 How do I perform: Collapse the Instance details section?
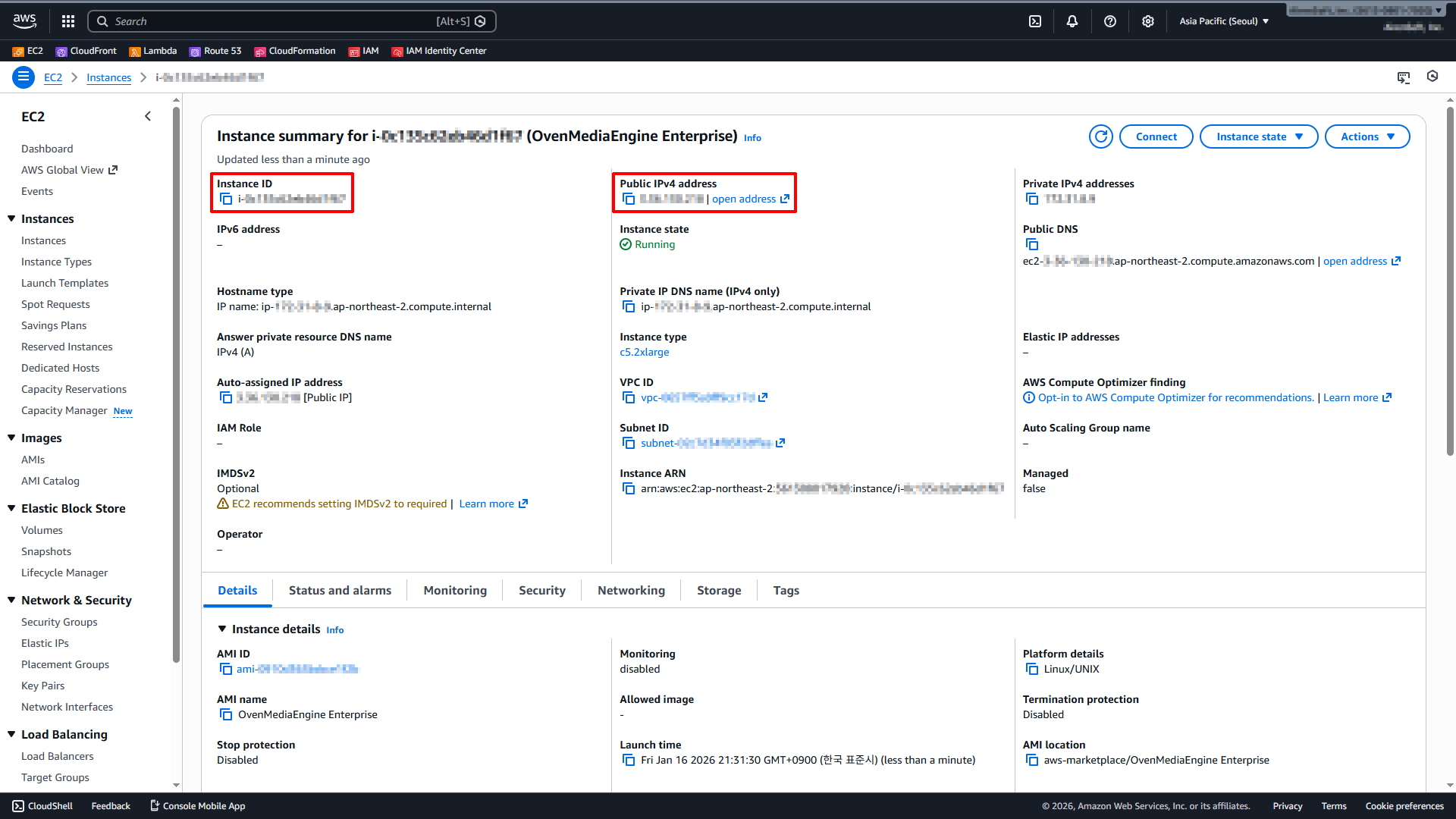tap(222, 629)
